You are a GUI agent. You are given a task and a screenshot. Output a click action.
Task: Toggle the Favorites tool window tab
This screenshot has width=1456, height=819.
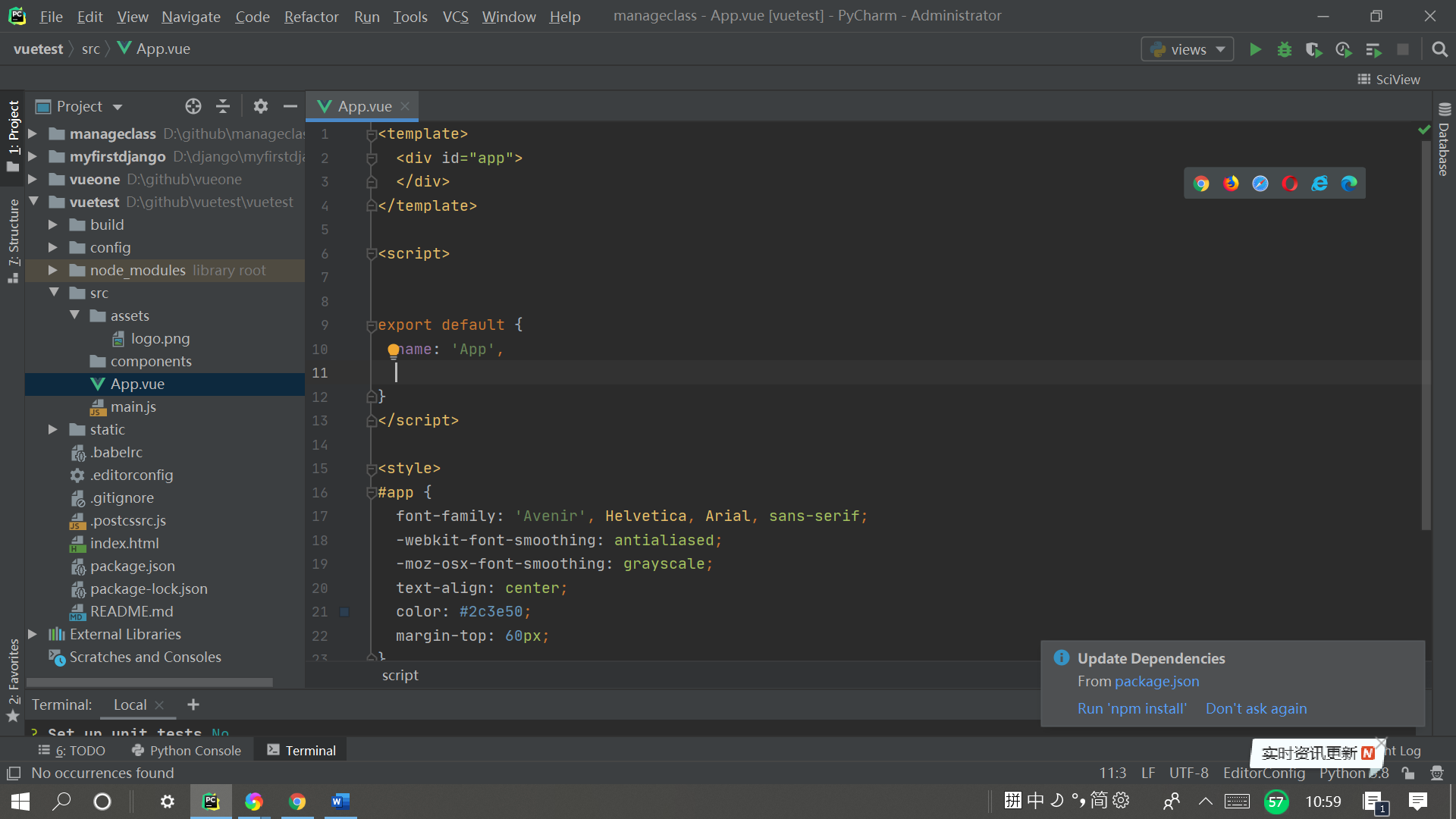point(13,679)
